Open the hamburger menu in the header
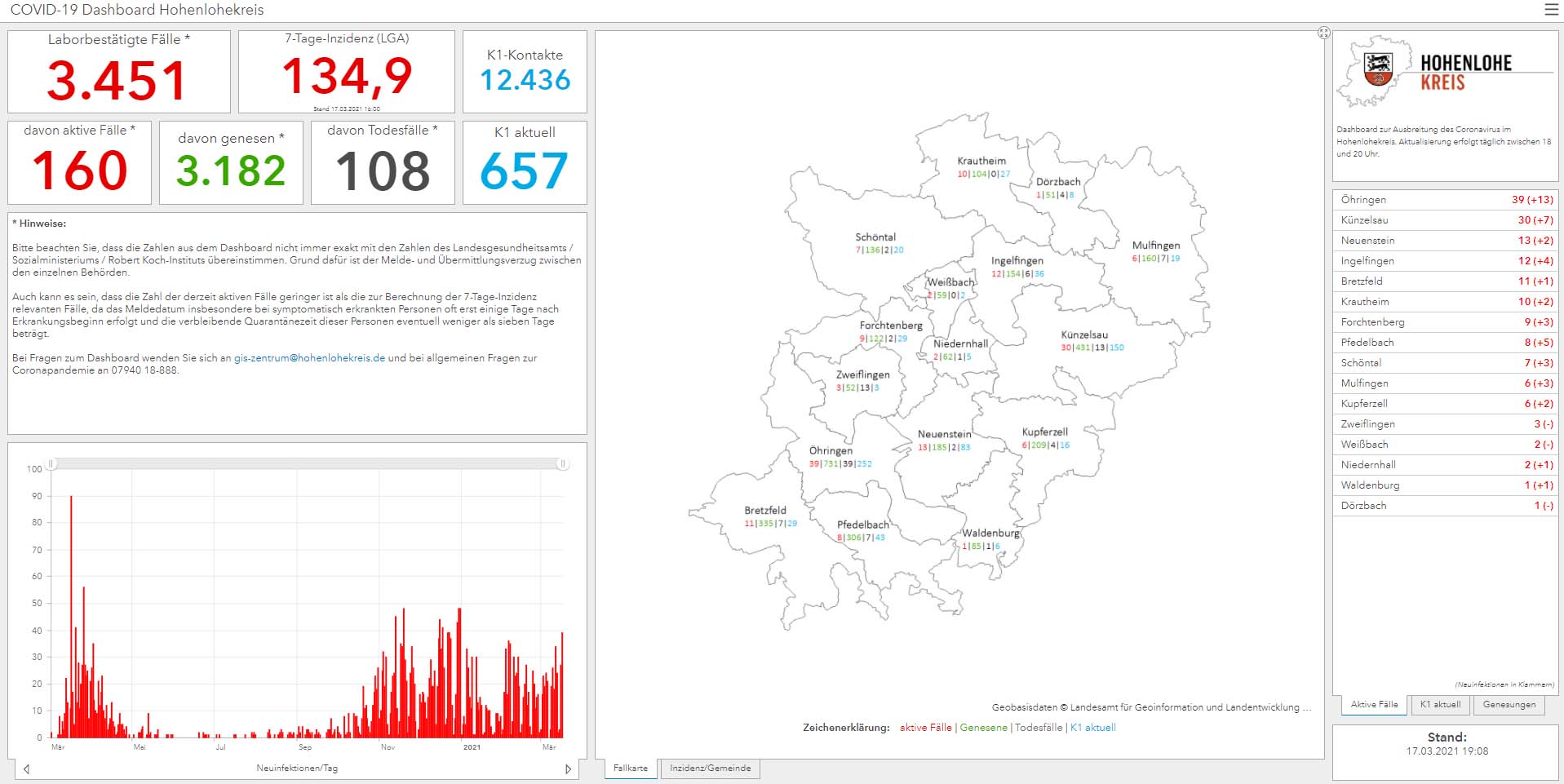This screenshot has height=784, width=1564. pyautogui.click(x=1551, y=10)
